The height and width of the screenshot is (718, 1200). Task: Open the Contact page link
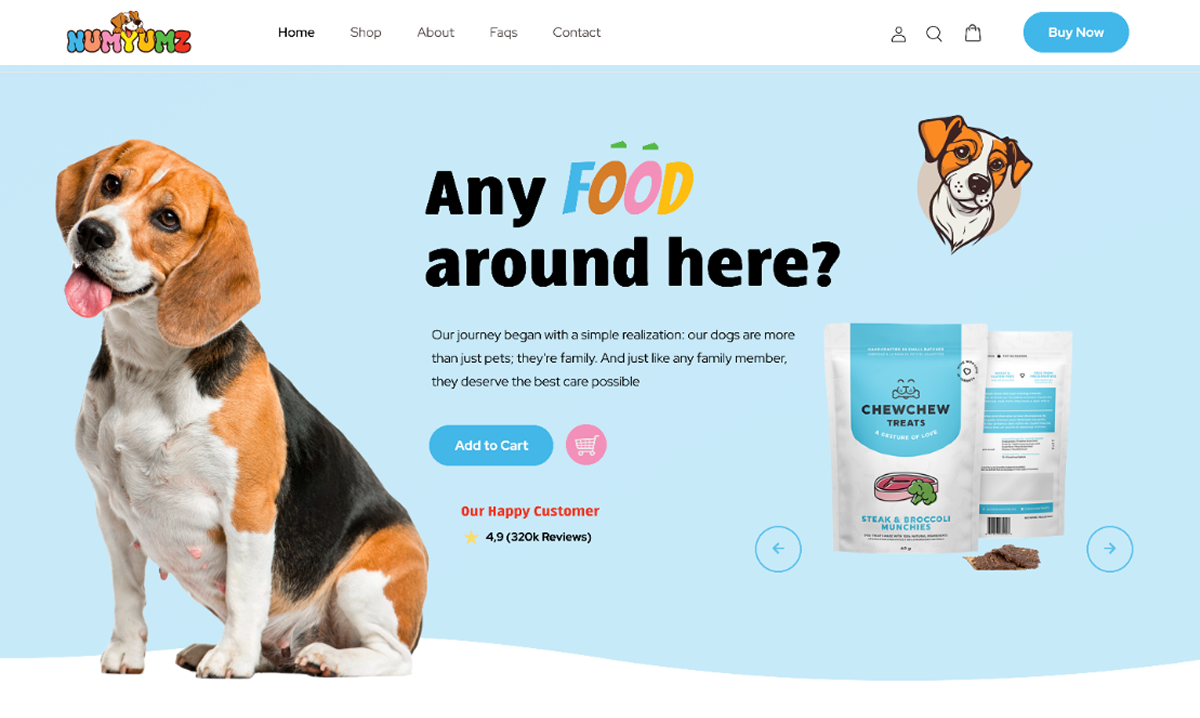[576, 32]
